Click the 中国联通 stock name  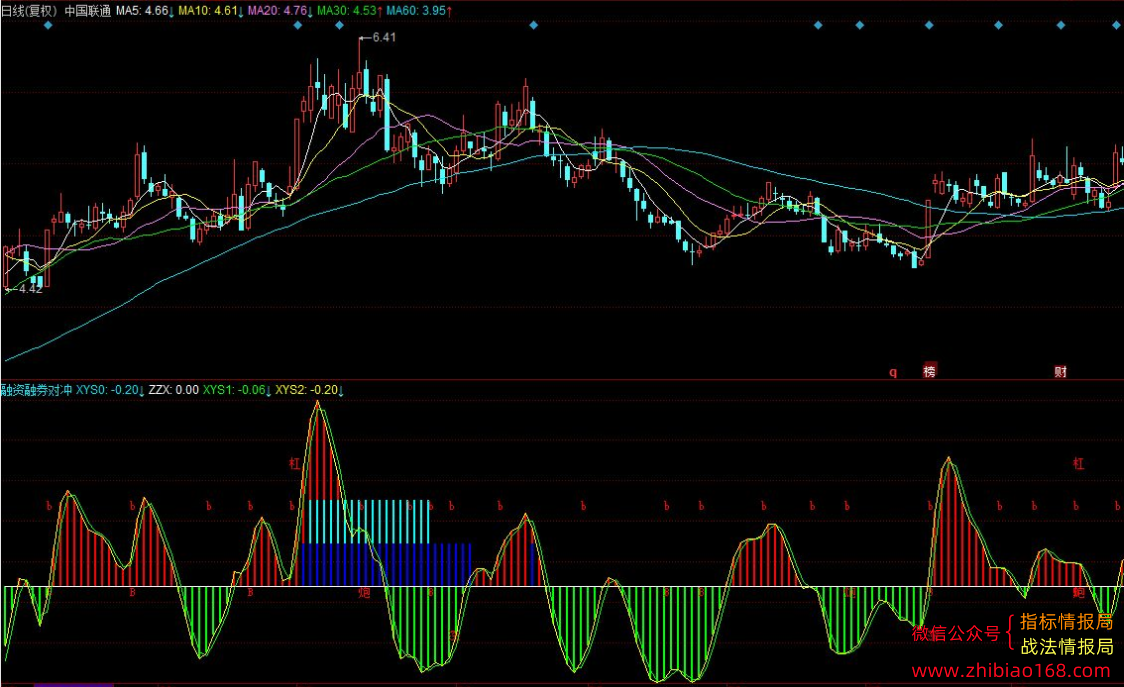(x=87, y=11)
